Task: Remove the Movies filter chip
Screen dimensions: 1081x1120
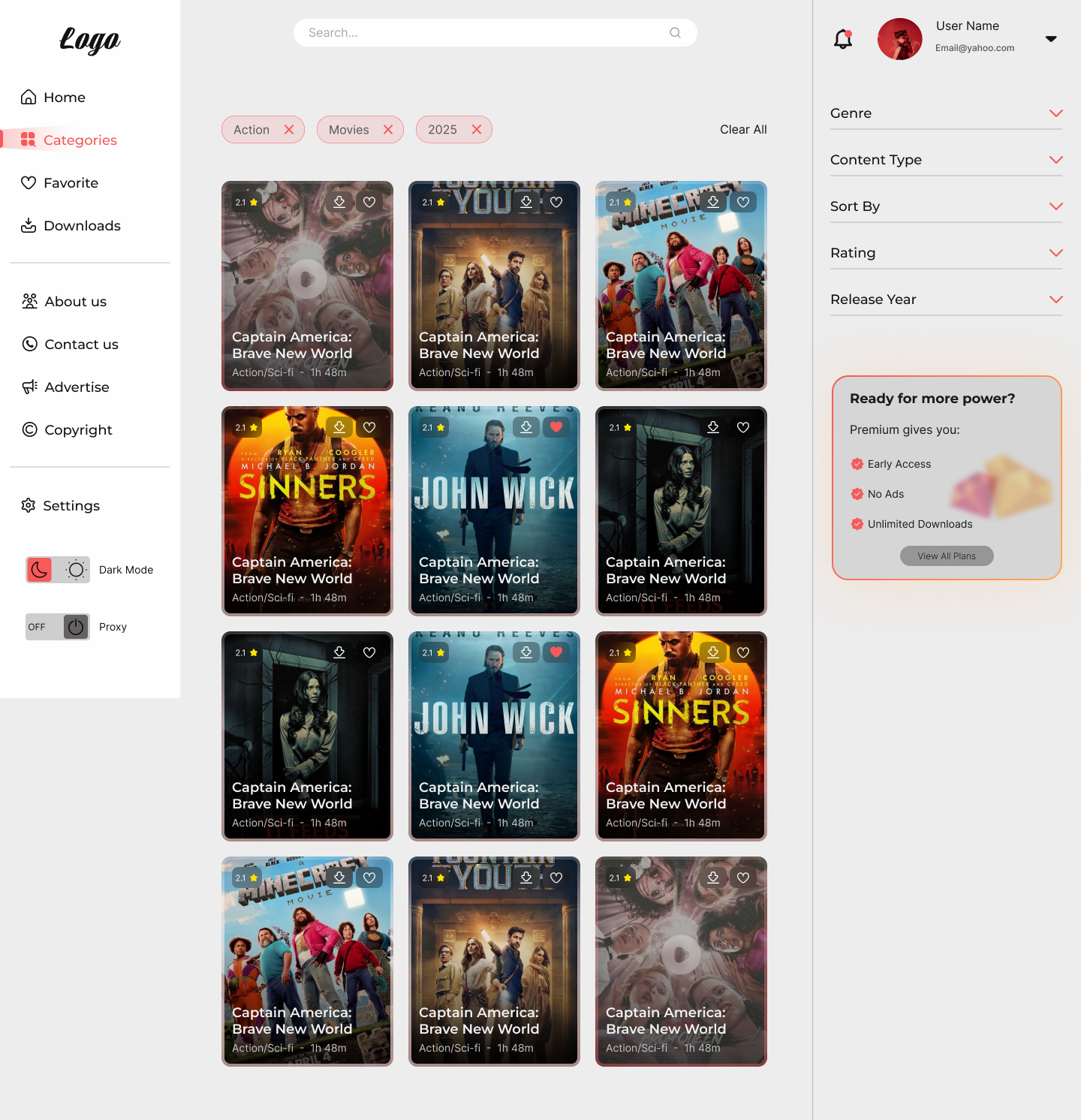Action: (x=388, y=130)
